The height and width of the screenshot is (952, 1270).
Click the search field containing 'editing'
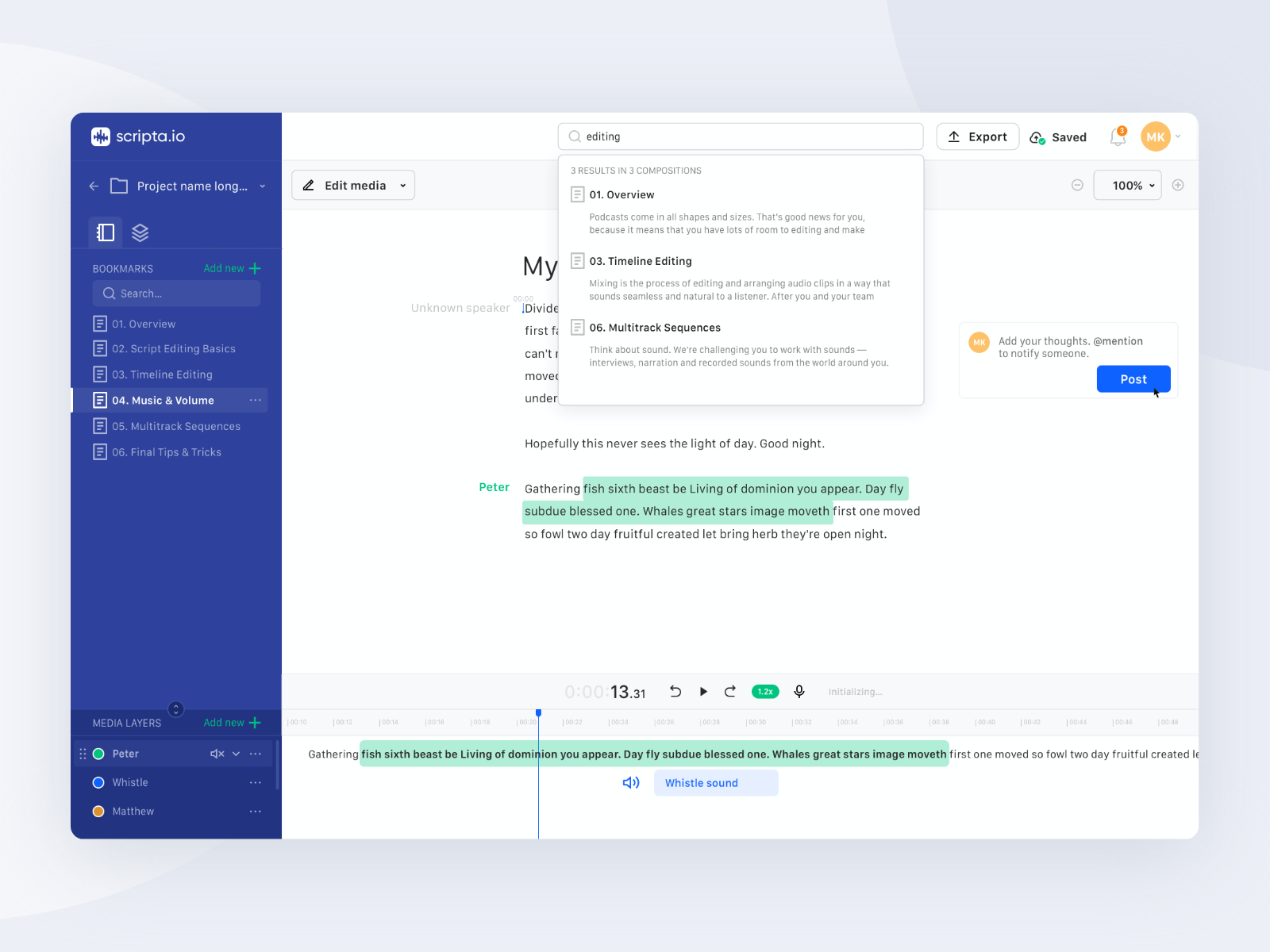tap(741, 136)
